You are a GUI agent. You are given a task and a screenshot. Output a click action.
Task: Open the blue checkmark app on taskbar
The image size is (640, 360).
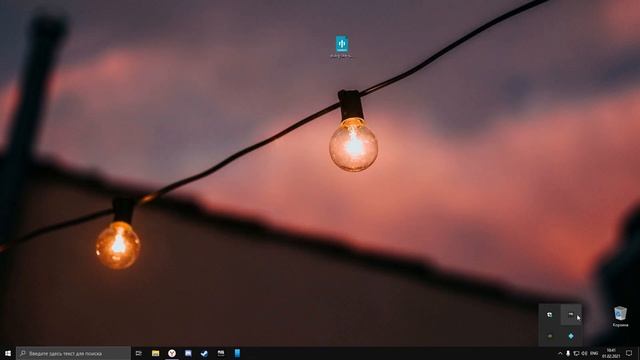pos(204,353)
